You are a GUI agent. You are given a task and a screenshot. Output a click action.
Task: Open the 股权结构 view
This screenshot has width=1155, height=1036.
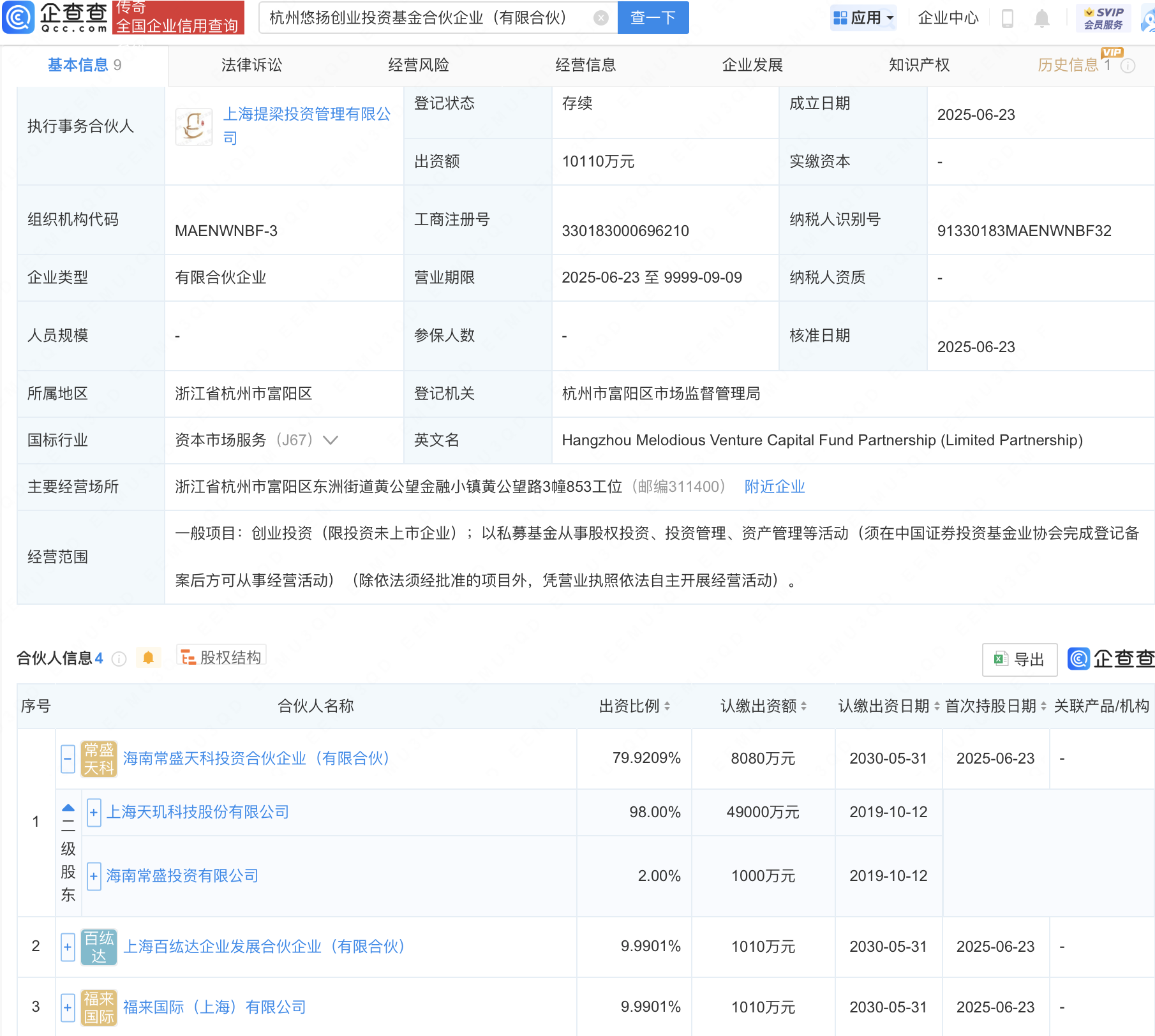click(x=221, y=658)
